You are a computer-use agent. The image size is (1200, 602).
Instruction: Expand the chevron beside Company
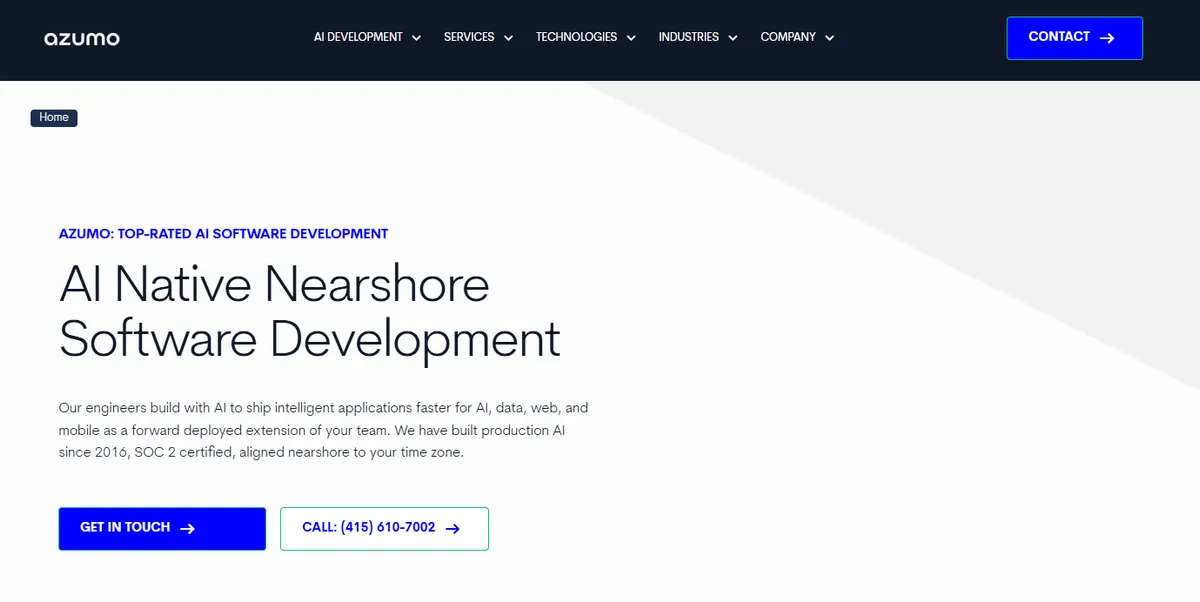829,38
